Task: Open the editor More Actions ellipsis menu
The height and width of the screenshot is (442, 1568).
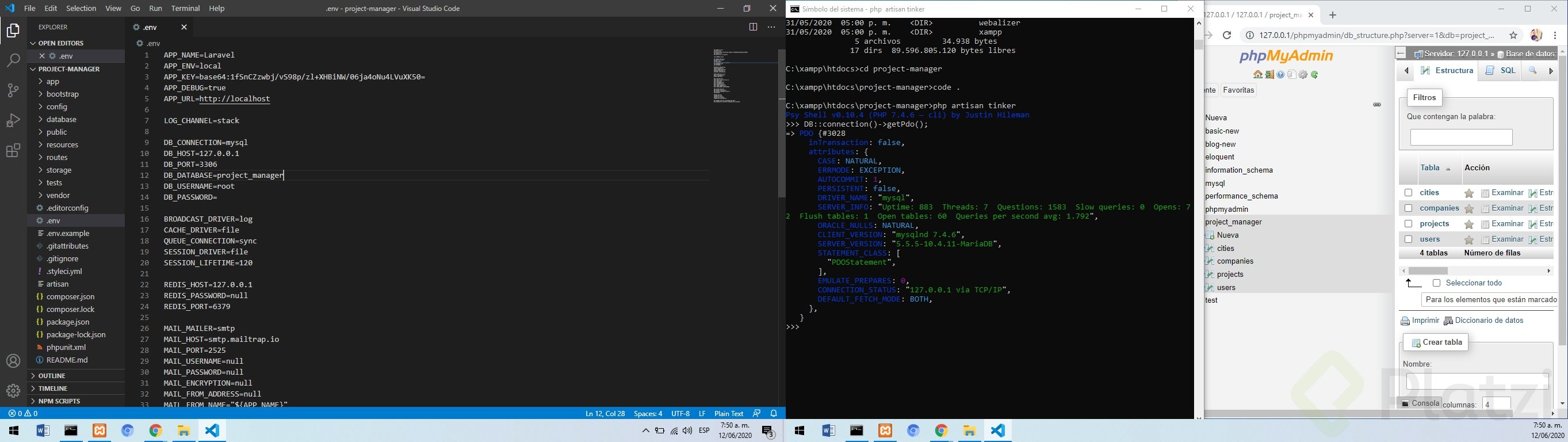Action: (771, 28)
